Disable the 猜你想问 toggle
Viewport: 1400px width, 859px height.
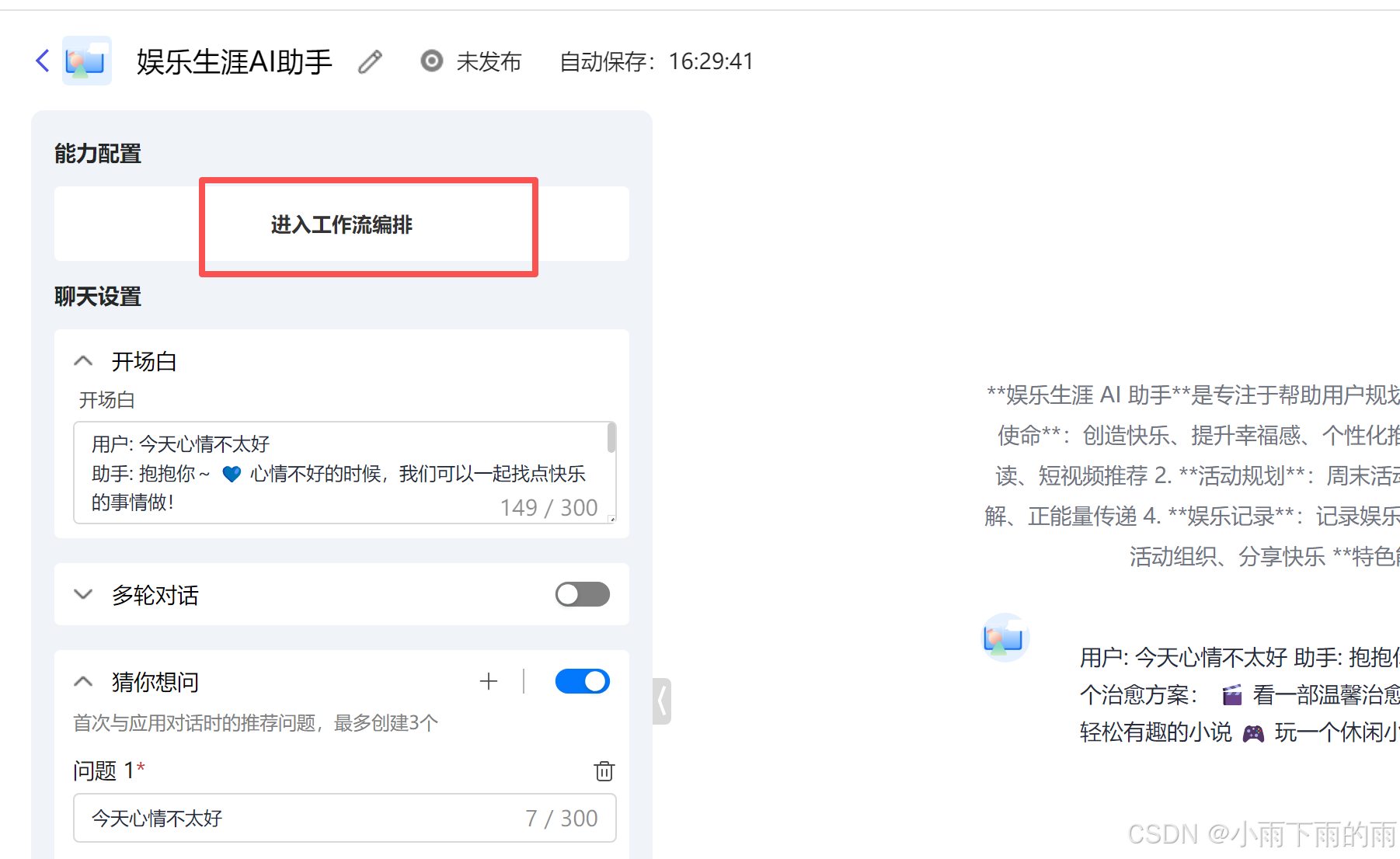tap(582, 681)
